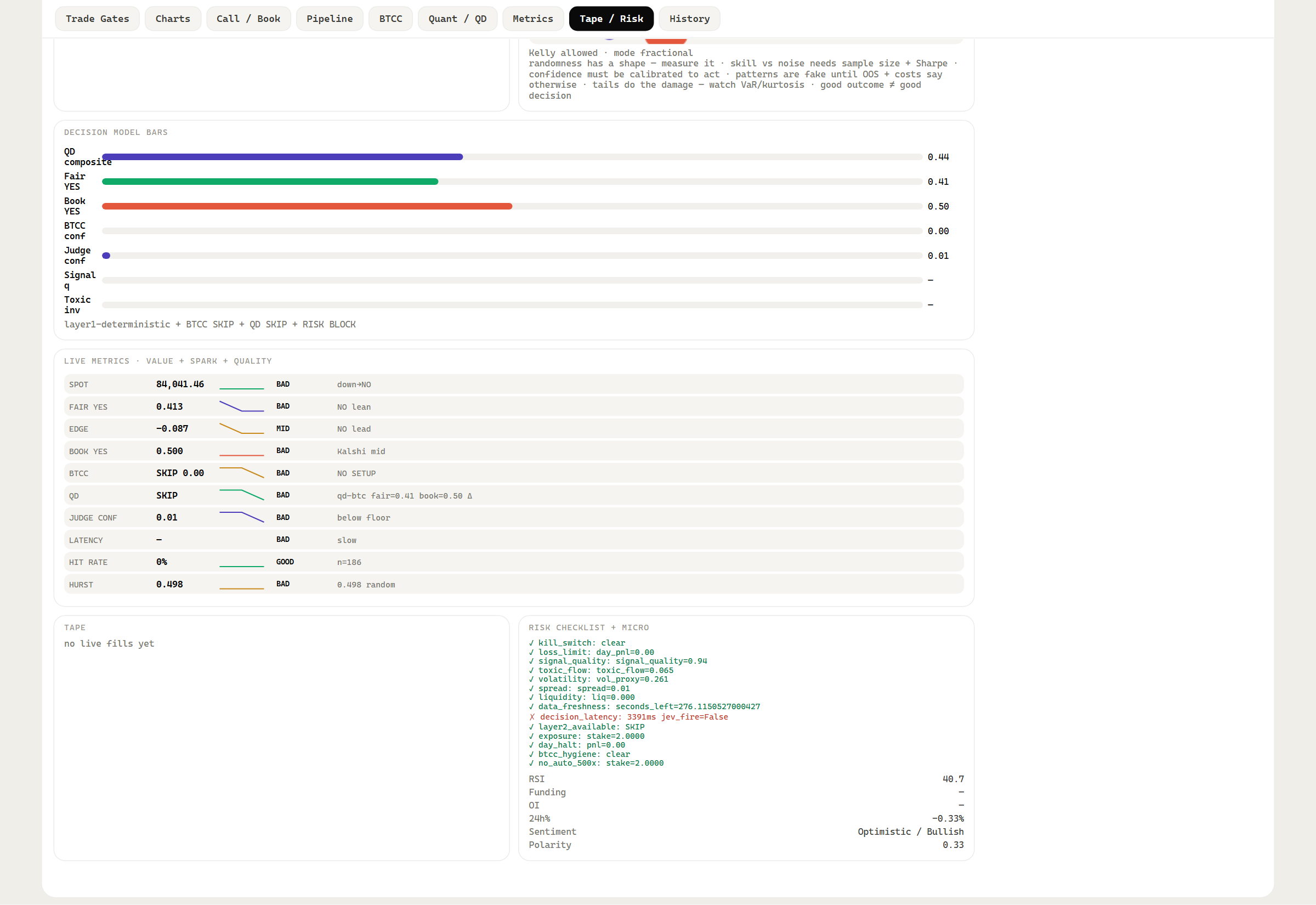This screenshot has width=1316, height=905.
Task: Select the failed decision_latency check line
Action: pos(628,717)
